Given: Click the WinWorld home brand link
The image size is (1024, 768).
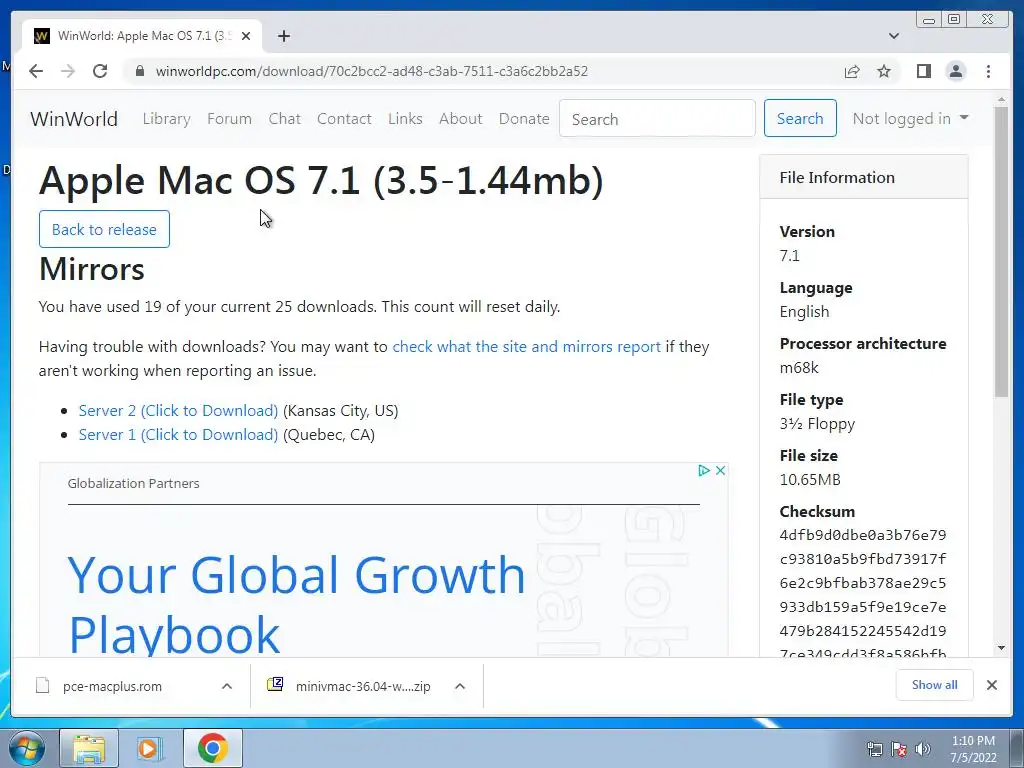Looking at the screenshot, I should point(74,119).
